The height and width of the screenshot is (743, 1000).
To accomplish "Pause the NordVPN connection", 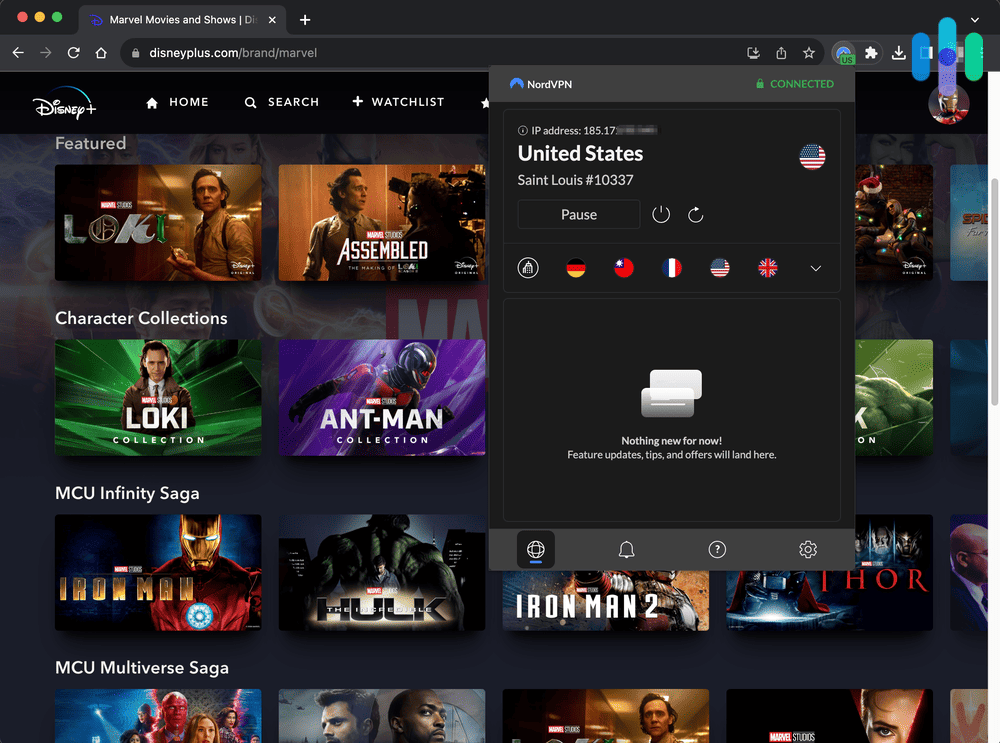I will pyautogui.click(x=578, y=214).
